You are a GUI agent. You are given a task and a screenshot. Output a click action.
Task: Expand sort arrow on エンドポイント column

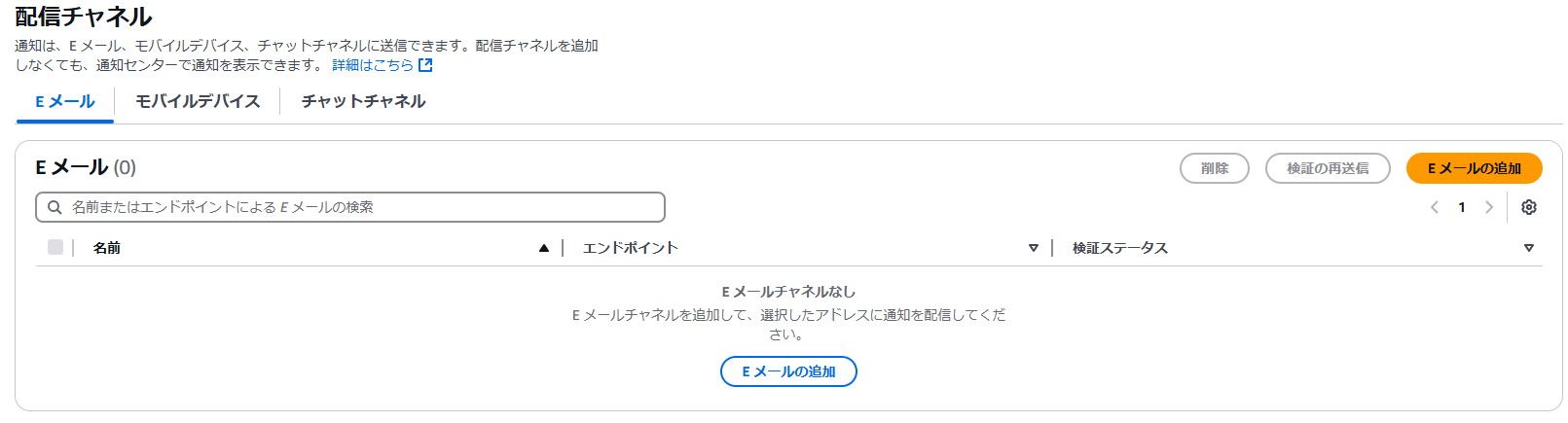point(1034,248)
